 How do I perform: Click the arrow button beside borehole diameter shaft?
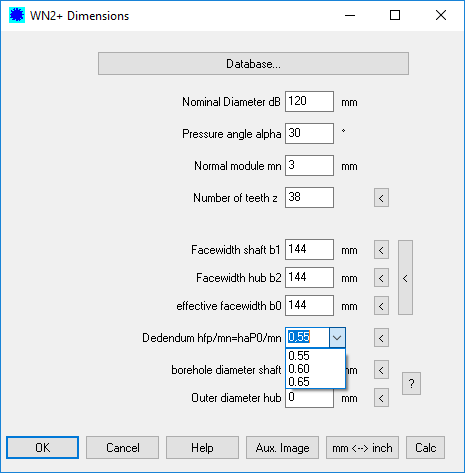tap(381, 370)
